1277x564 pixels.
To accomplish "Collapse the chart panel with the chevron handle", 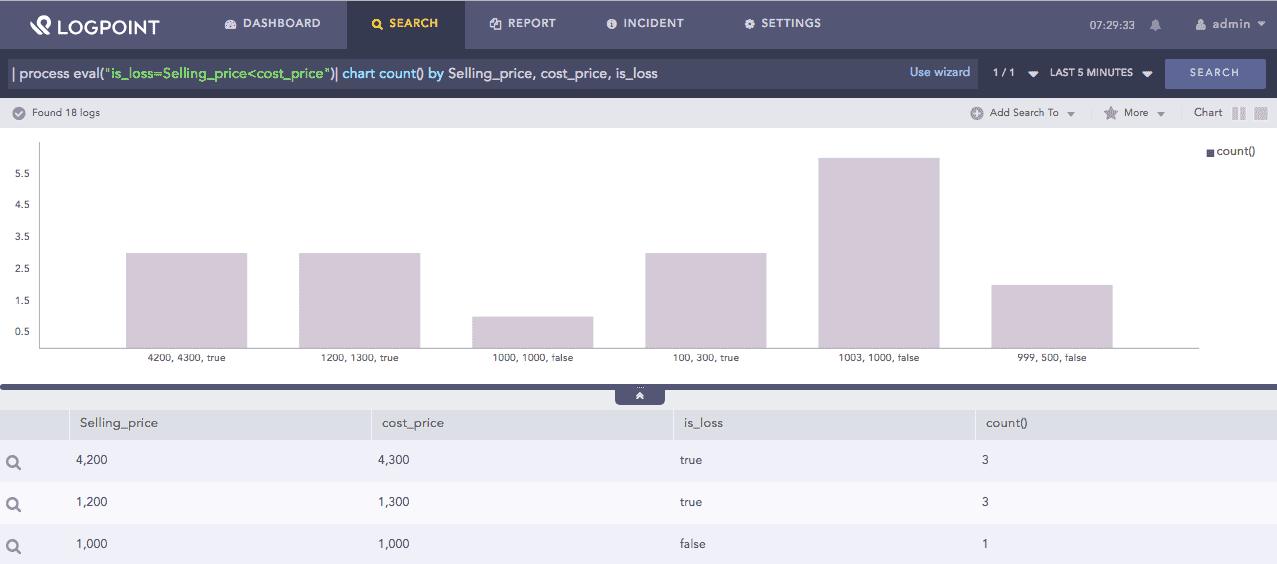I will 640,396.
